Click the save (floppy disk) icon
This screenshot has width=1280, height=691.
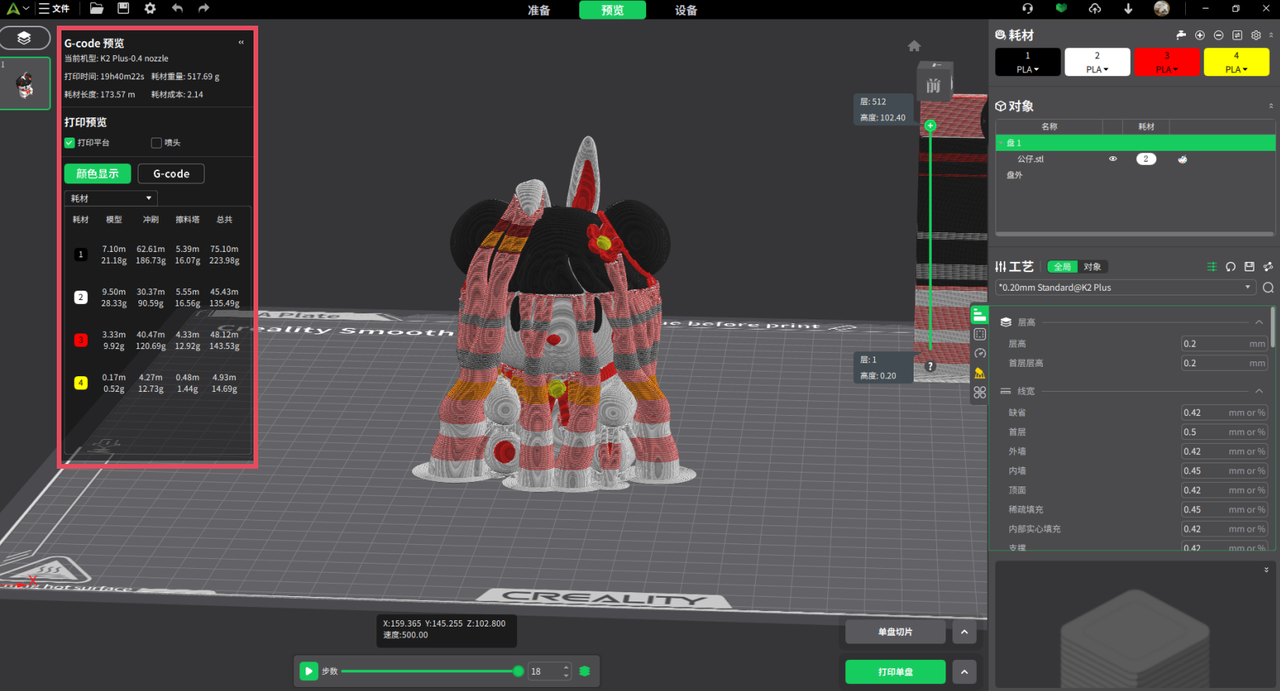pos(123,8)
